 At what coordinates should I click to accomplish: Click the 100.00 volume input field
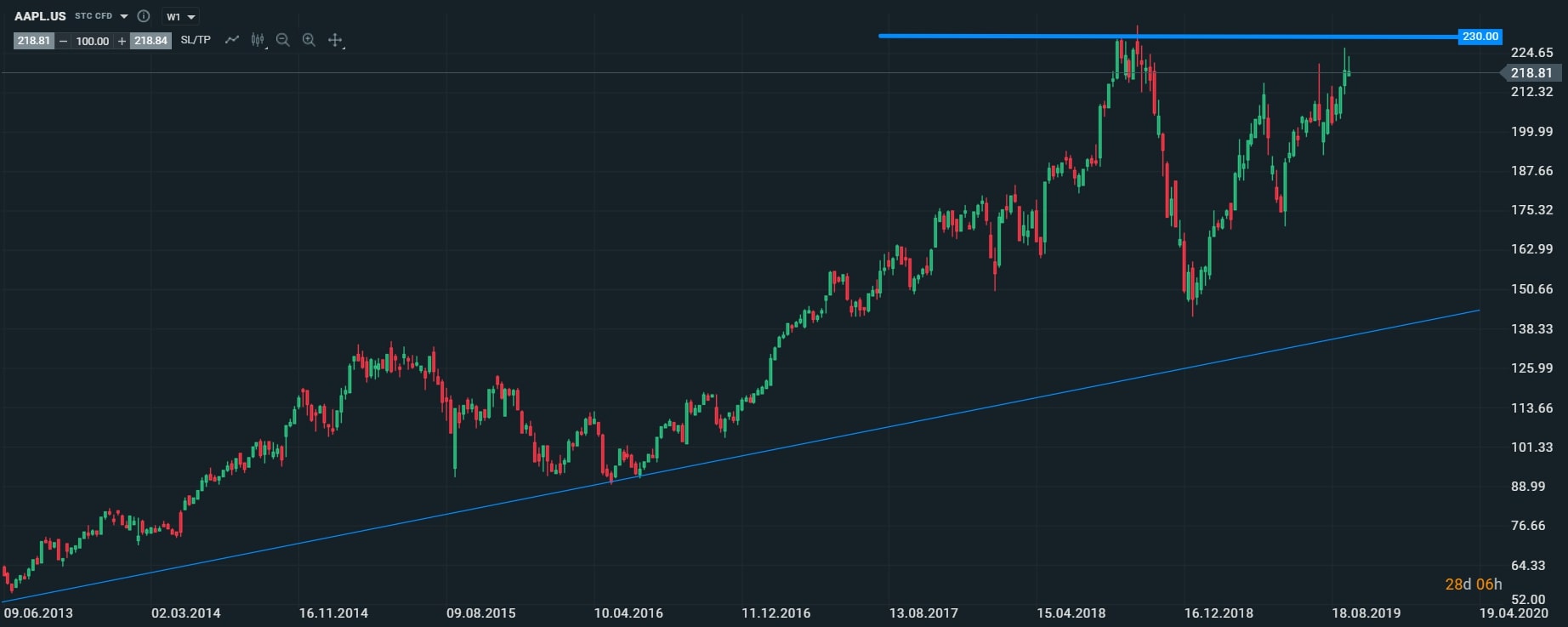coord(92,41)
